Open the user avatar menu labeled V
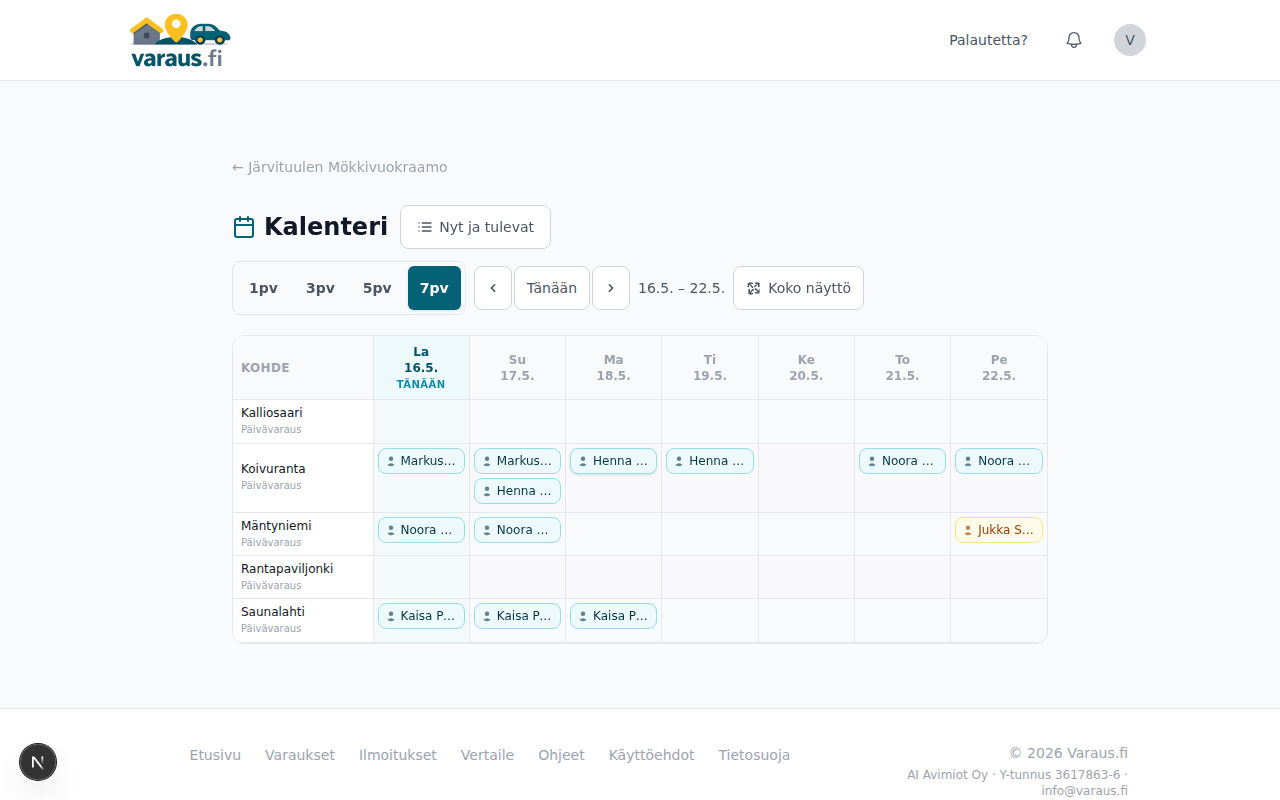 [x=1130, y=40]
